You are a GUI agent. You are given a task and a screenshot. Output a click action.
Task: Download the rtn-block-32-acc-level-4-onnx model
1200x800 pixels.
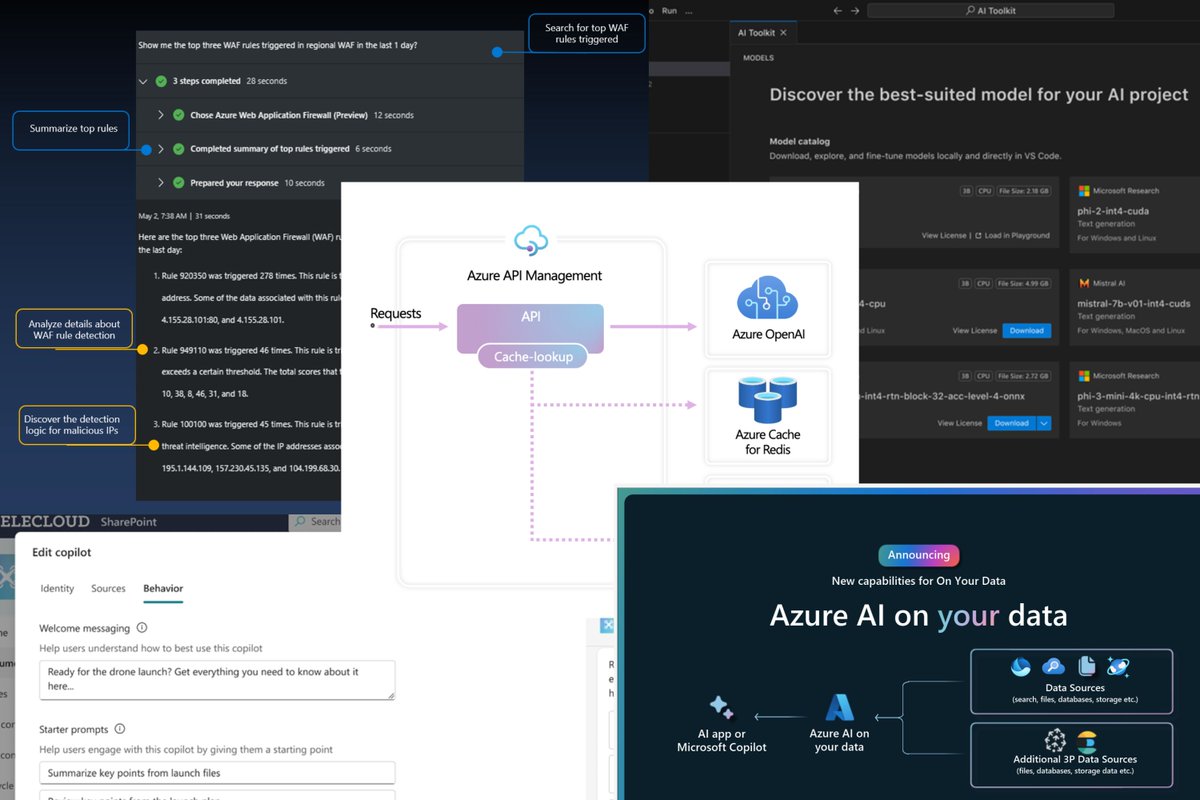coord(1012,423)
